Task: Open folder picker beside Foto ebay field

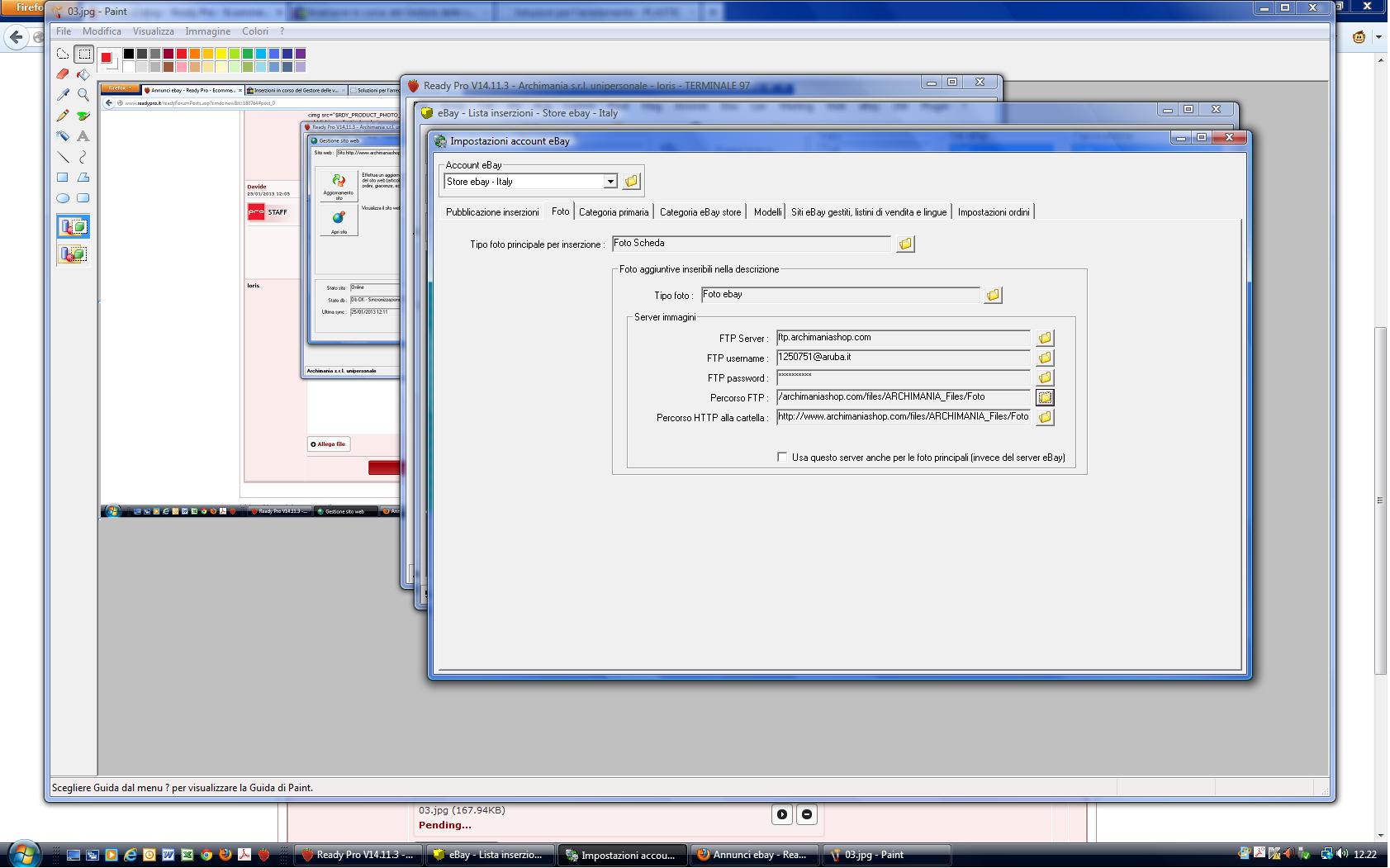Action: pos(993,295)
